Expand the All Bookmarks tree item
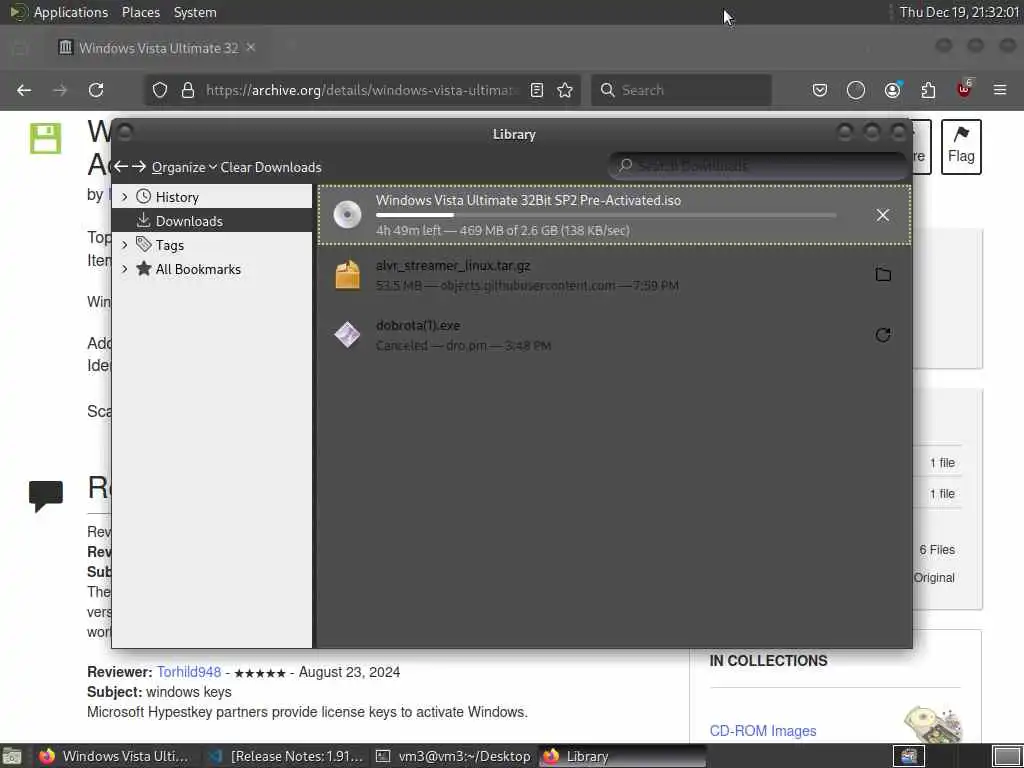Screen dimensions: 1024x768 tap(125, 269)
